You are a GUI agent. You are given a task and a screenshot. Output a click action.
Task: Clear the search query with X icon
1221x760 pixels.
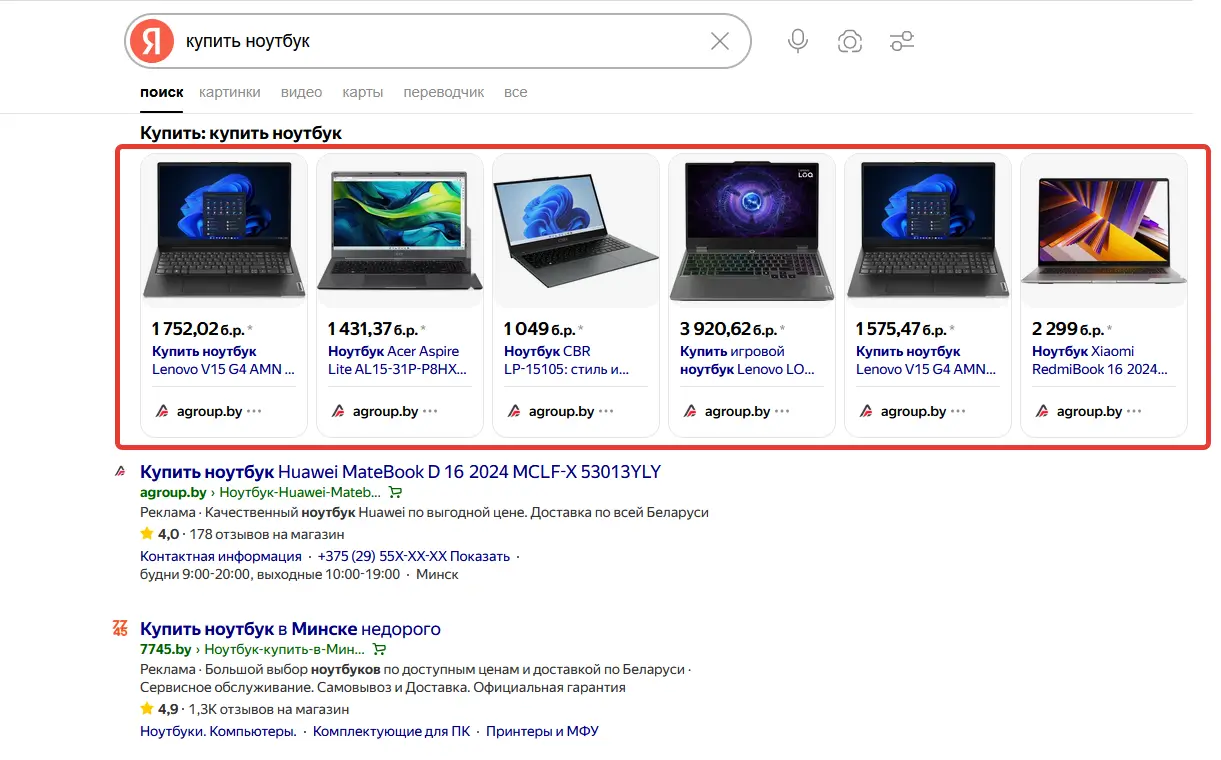click(x=719, y=41)
